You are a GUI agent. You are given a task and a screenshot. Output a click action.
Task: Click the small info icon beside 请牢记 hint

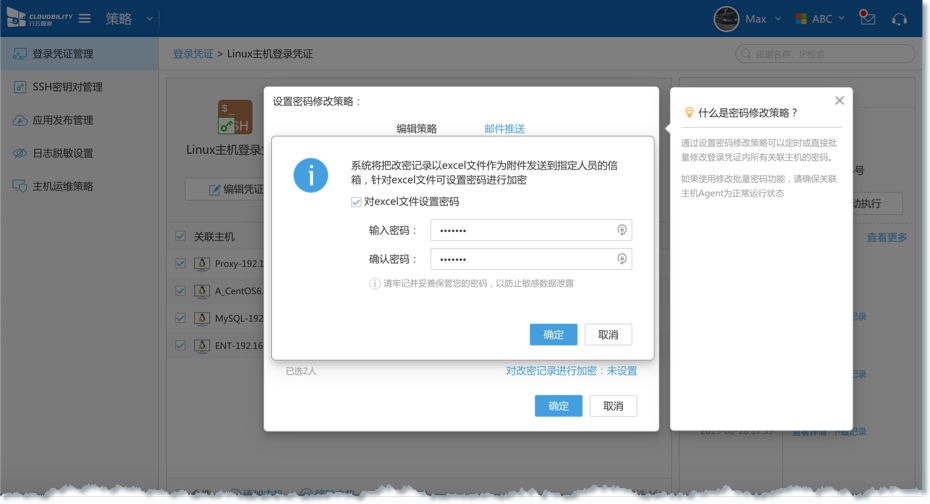coord(375,283)
